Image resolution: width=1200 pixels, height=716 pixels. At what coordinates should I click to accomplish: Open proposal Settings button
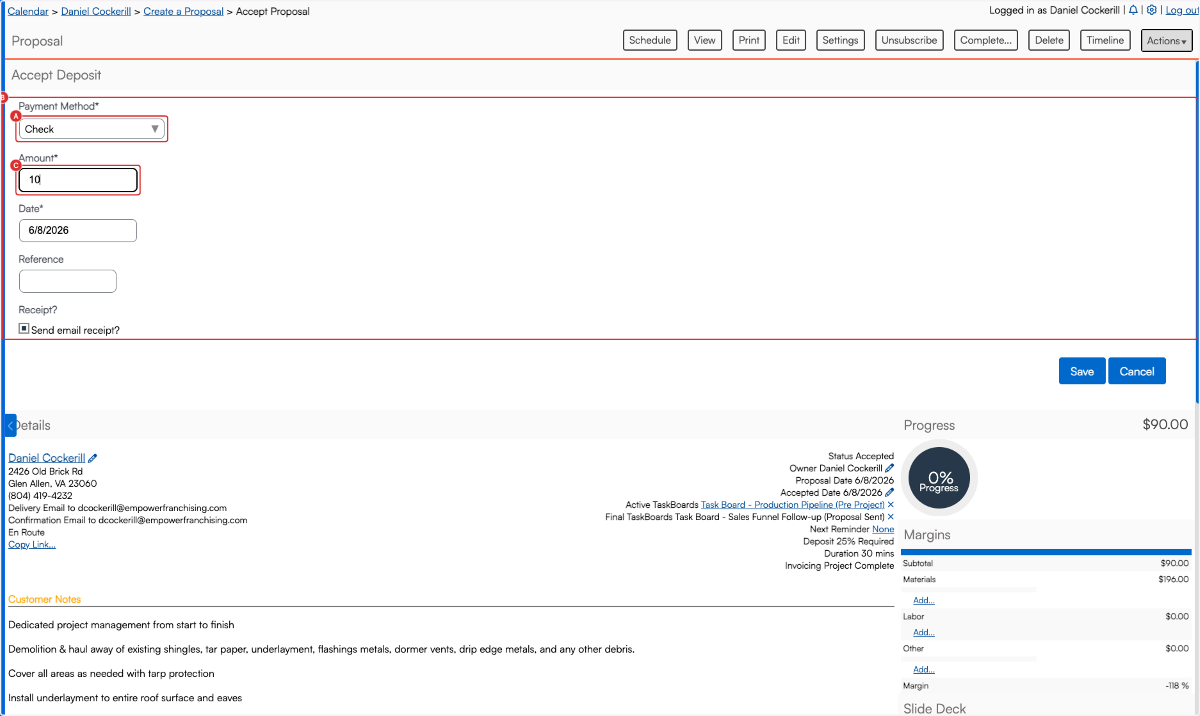pyautogui.click(x=840, y=40)
